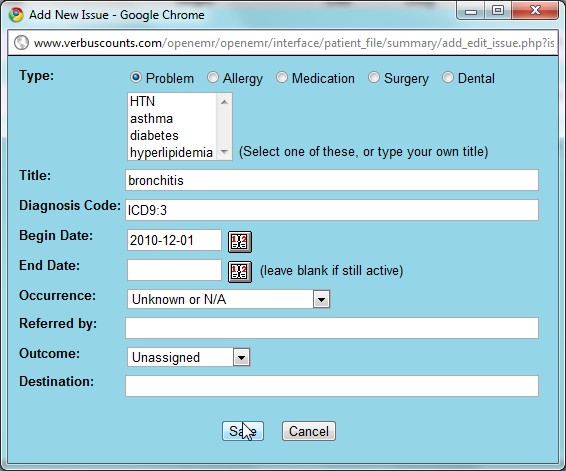Image resolution: width=566 pixels, height=471 pixels.
Task: Select the Surgery radio option
Action: point(374,78)
